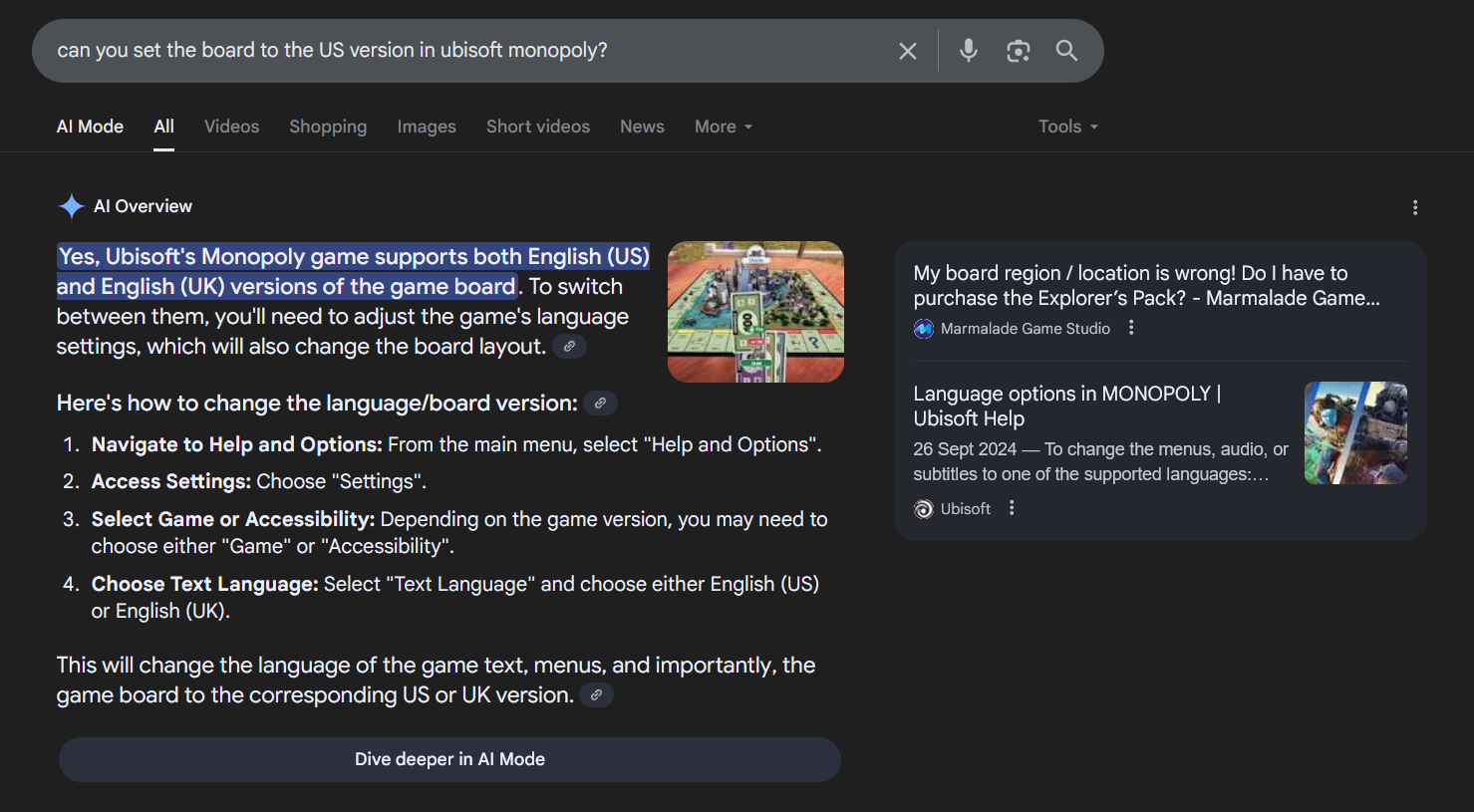Switch to the Videos tab
Screen dimensions: 1474x812
click(231, 127)
